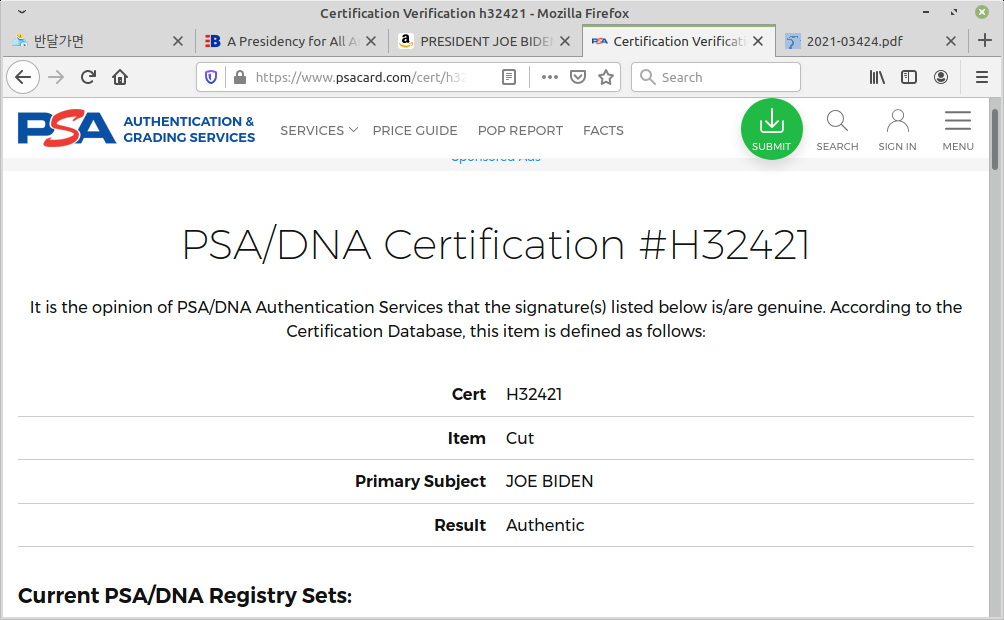This screenshot has height=620, width=1004.
Task: Toggle reader view in address bar
Action: click(x=509, y=78)
